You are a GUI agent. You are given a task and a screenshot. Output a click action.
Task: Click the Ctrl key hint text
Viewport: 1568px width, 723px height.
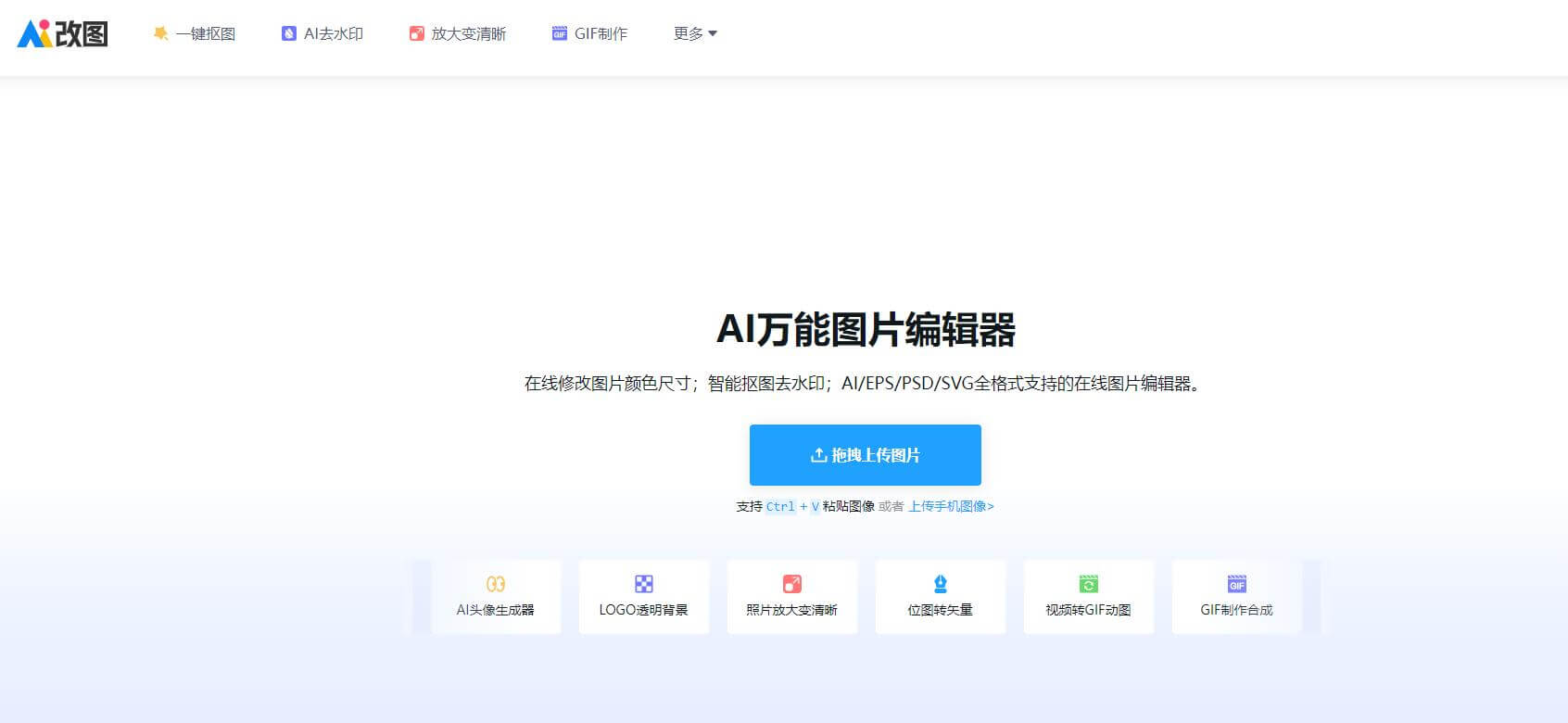point(780,506)
